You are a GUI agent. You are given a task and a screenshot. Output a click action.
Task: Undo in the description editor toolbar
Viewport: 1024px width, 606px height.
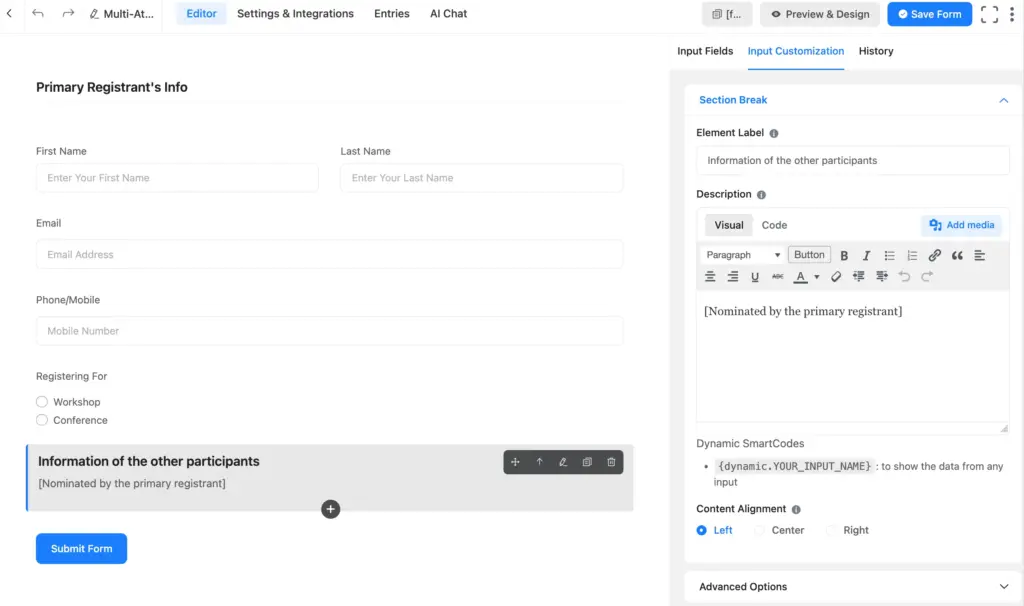[x=904, y=277]
